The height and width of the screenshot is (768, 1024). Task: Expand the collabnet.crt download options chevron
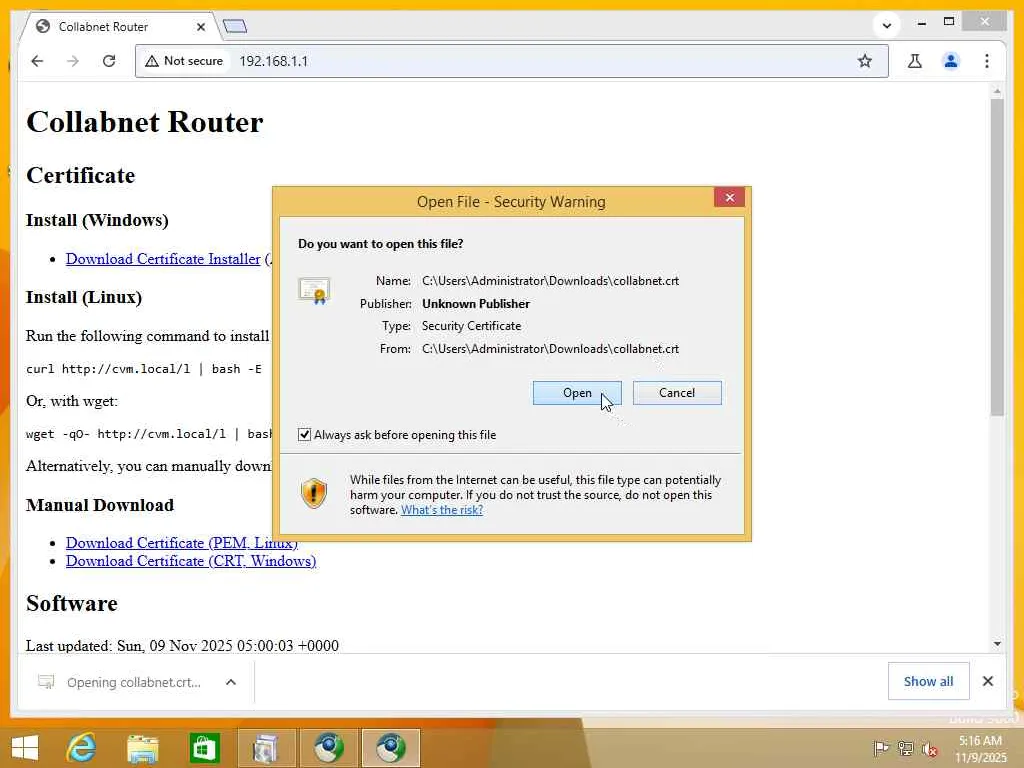tap(231, 682)
